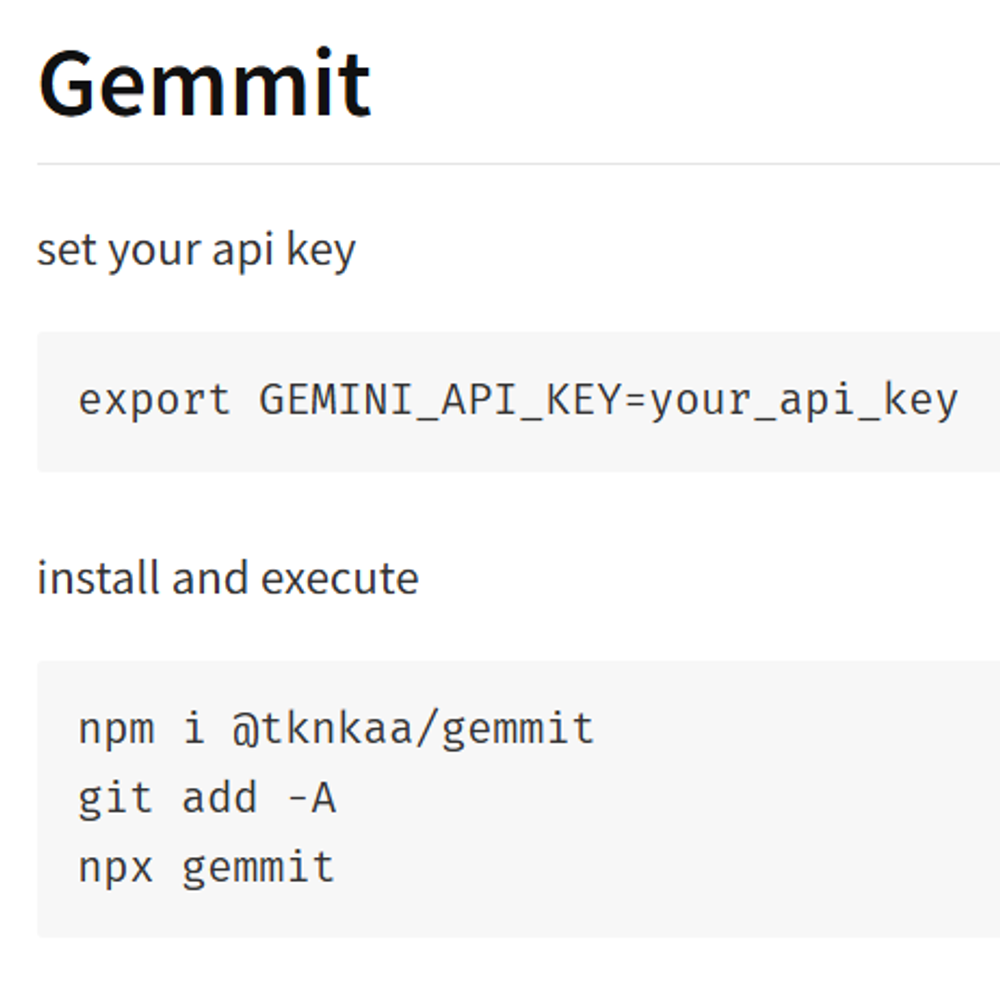Click the word 'execute' in the paragraph

pyautogui.click(x=340, y=578)
